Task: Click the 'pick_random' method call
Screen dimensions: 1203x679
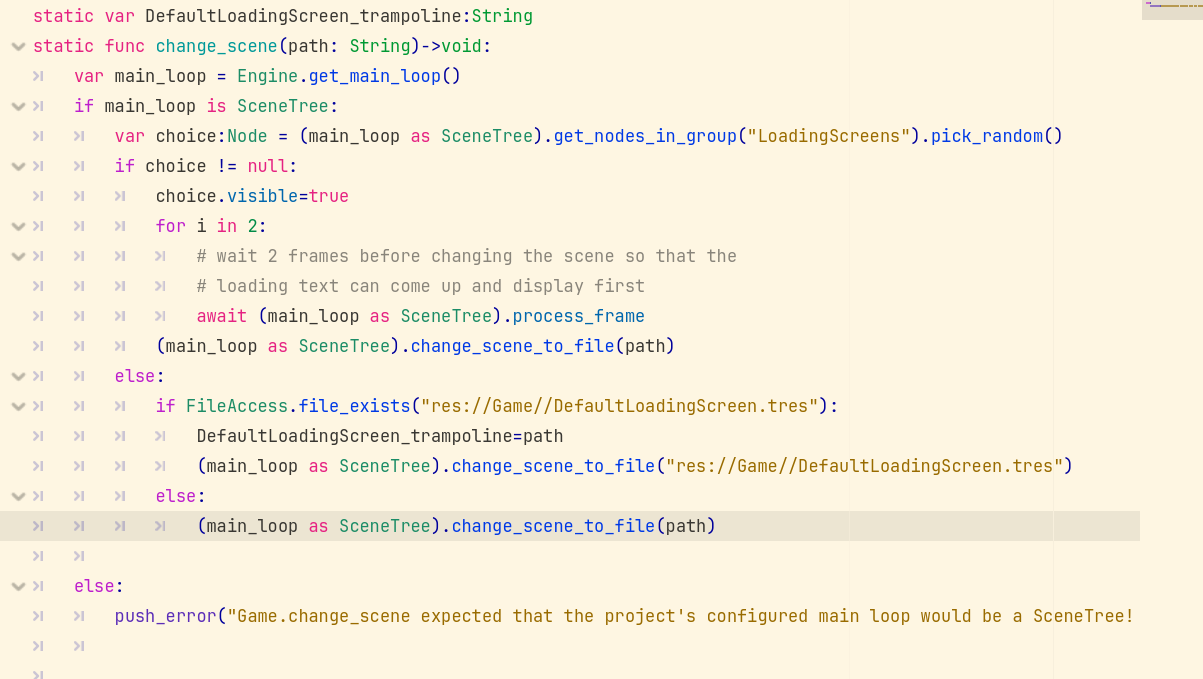Action: [x=986, y=136]
